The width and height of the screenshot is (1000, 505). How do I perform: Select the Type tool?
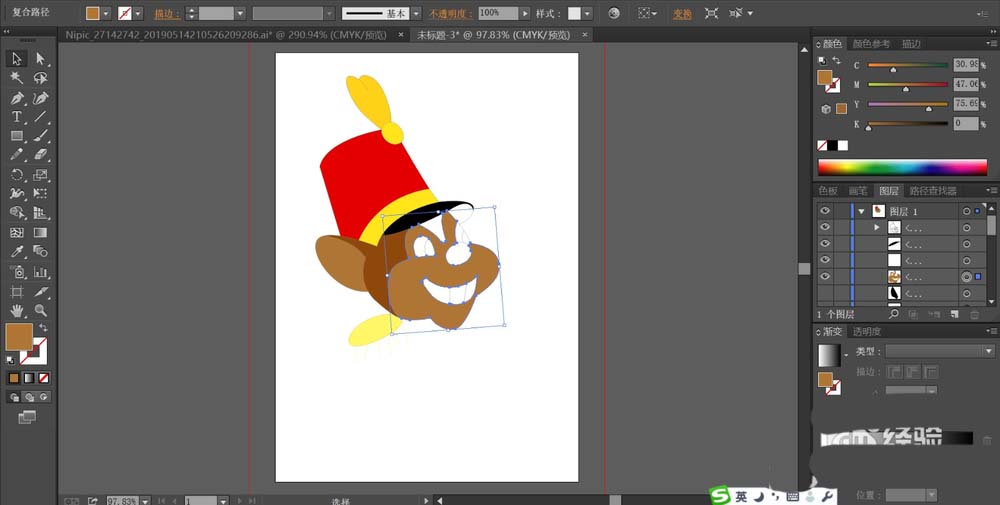pyautogui.click(x=17, y=117)
